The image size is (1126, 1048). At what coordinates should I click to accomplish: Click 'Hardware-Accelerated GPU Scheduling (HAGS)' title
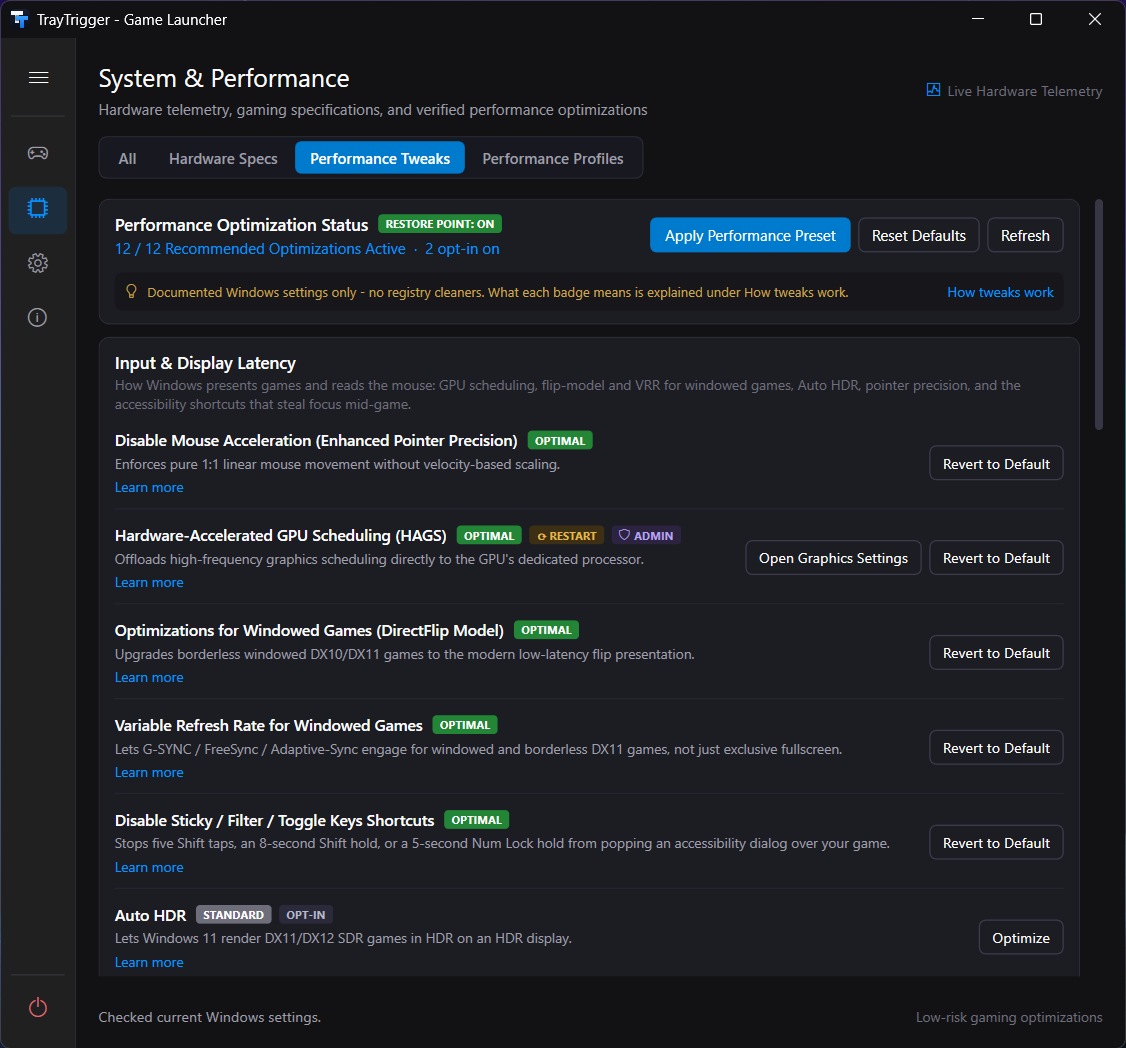click(x=281, y=535)
